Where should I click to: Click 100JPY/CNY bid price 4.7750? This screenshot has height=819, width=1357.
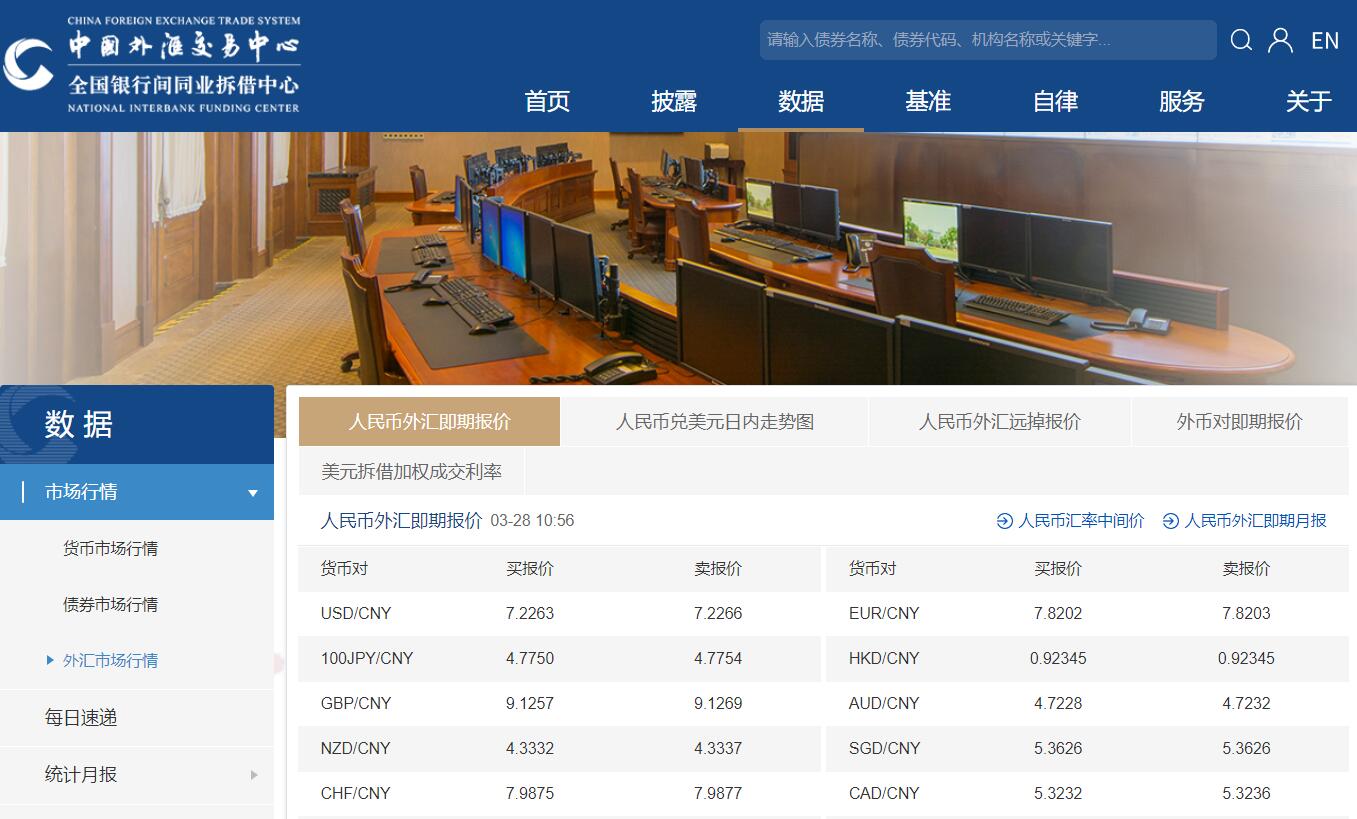[x=530, y=658]
